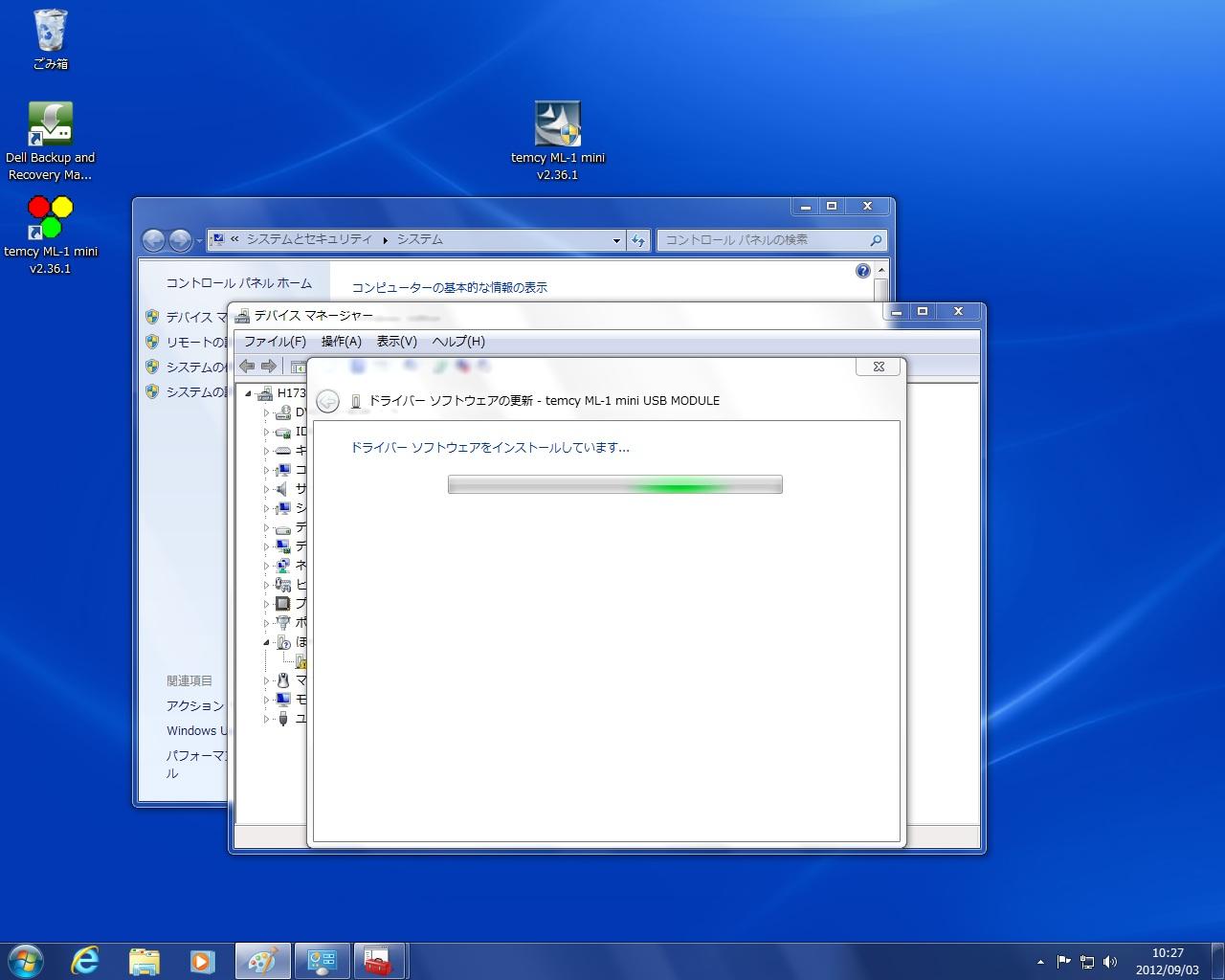Open the Recycle Bin desktop icon
The image size is (1225, 980).
point(50,39)
